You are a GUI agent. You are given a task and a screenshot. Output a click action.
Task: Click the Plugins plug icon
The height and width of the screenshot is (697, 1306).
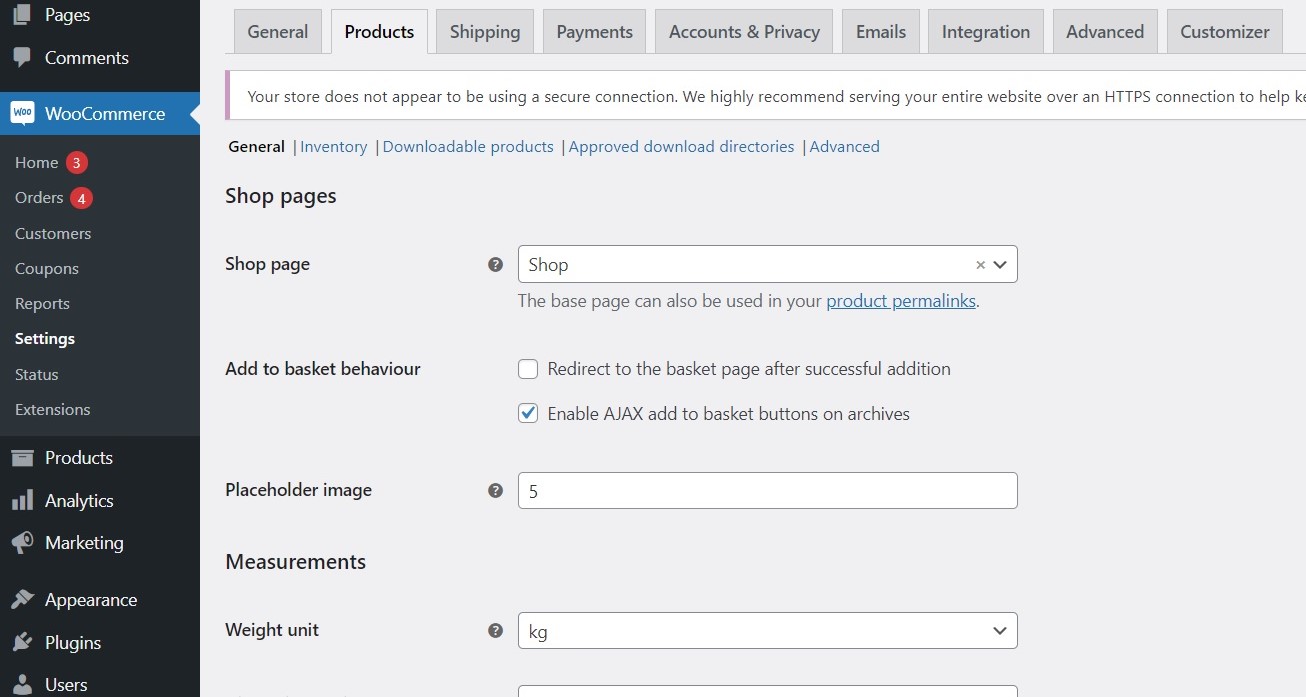(x=22, y=642)
